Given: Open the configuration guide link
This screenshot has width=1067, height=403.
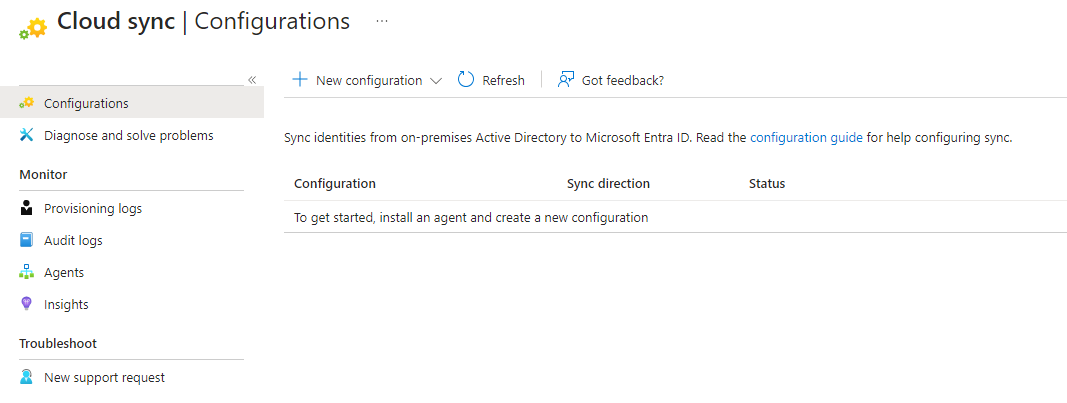Looking at the screenshot, I should (x=806, y=138).
